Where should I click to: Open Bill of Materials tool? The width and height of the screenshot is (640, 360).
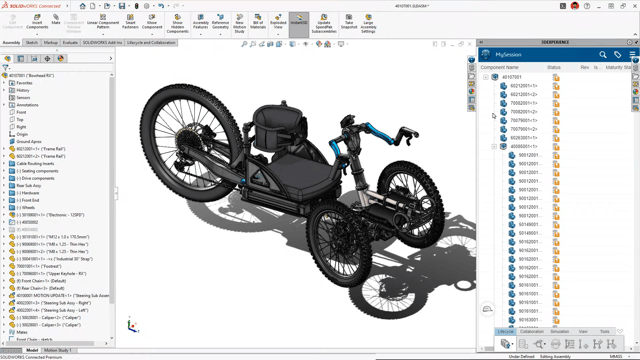[258, 22]
